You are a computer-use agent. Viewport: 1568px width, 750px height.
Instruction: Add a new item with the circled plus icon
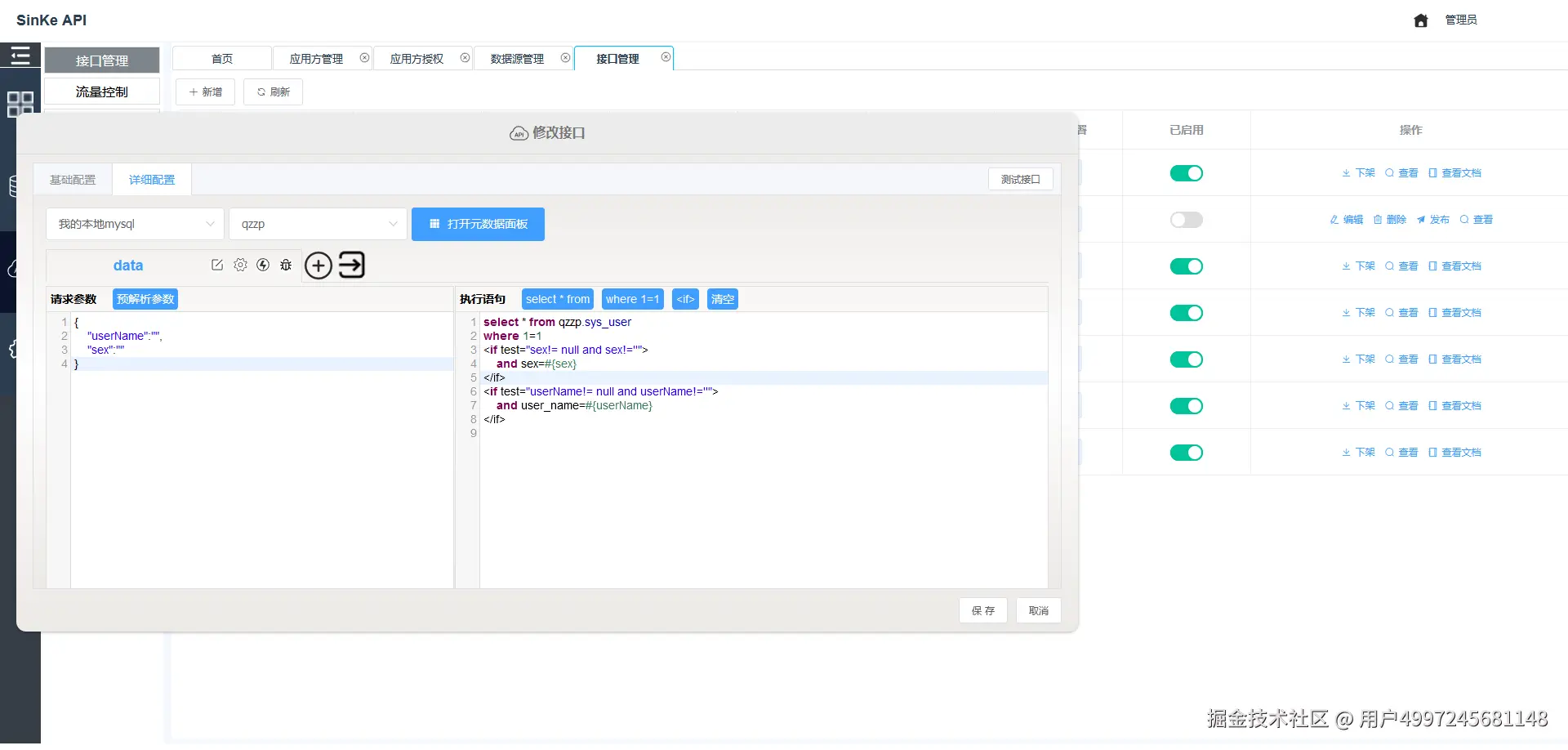point(318,266)
